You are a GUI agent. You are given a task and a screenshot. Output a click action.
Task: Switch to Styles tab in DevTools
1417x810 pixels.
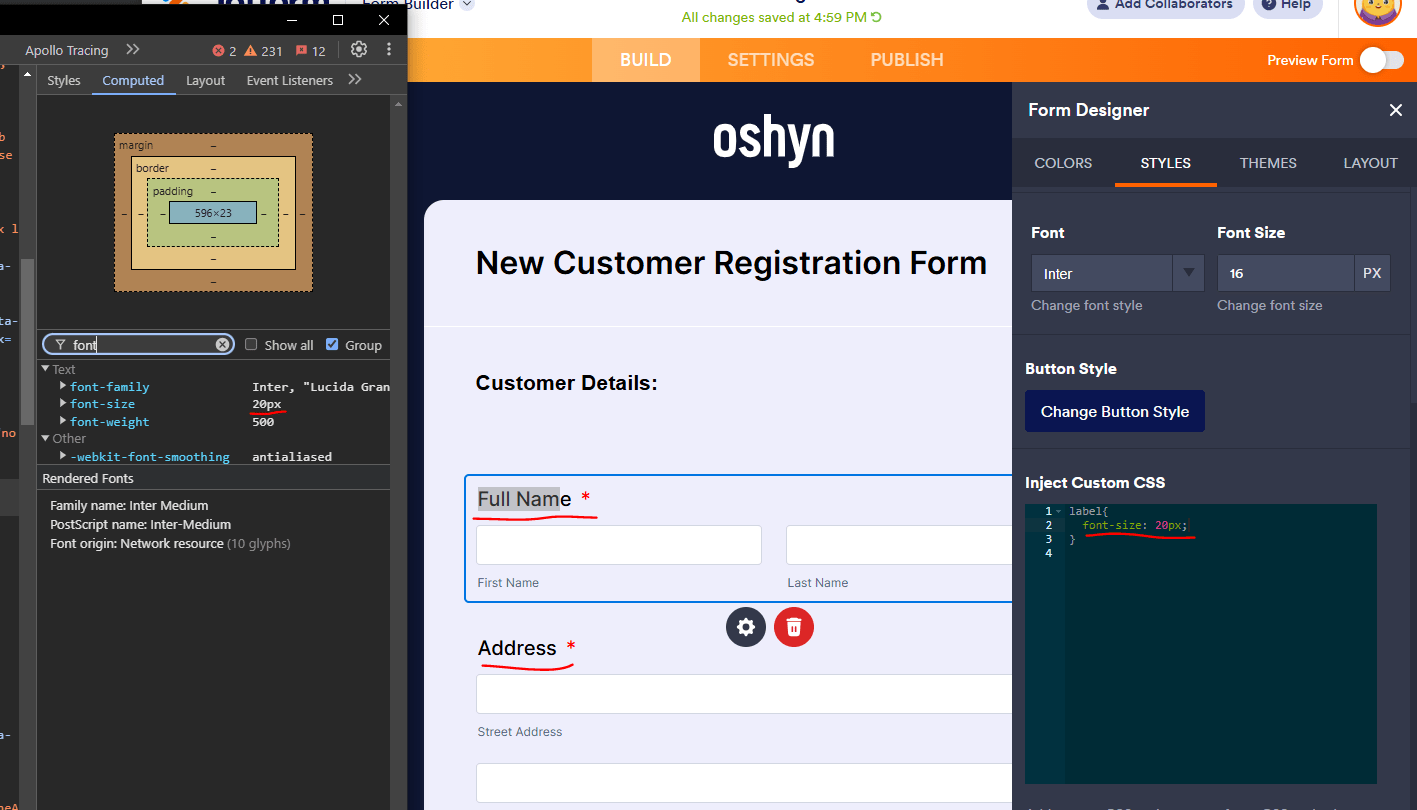(x=64, y=80)
